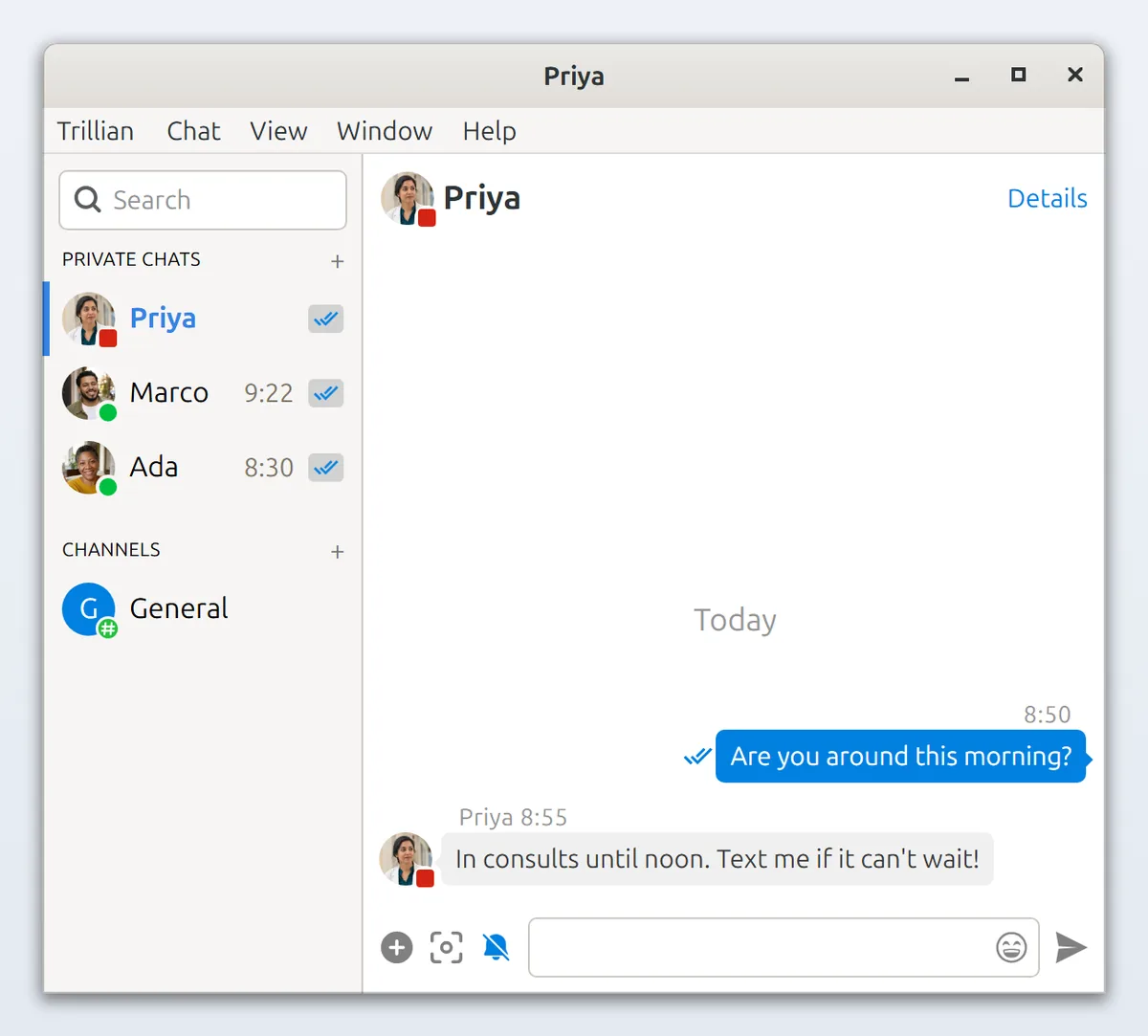Click the sent message double-check icon

click(x=697, y=757)
